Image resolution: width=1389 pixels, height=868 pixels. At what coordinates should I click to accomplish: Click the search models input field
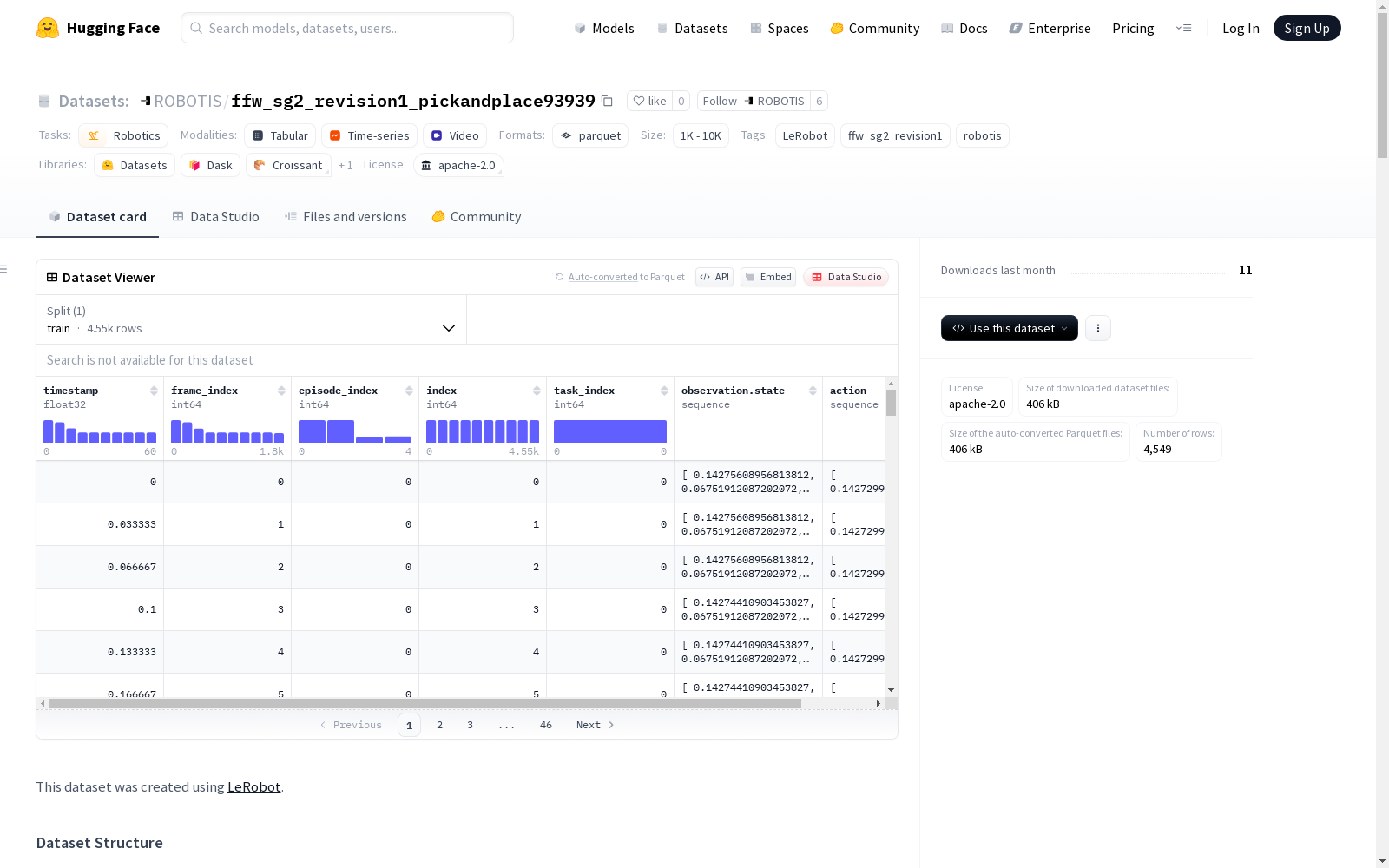[x=347, y=28]
